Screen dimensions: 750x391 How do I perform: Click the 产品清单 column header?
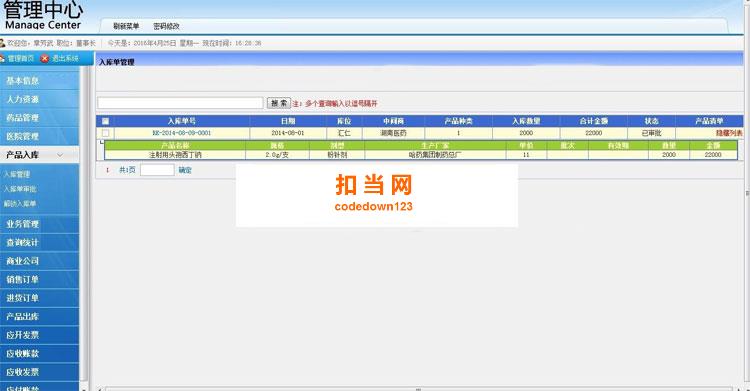click(709, 121)
